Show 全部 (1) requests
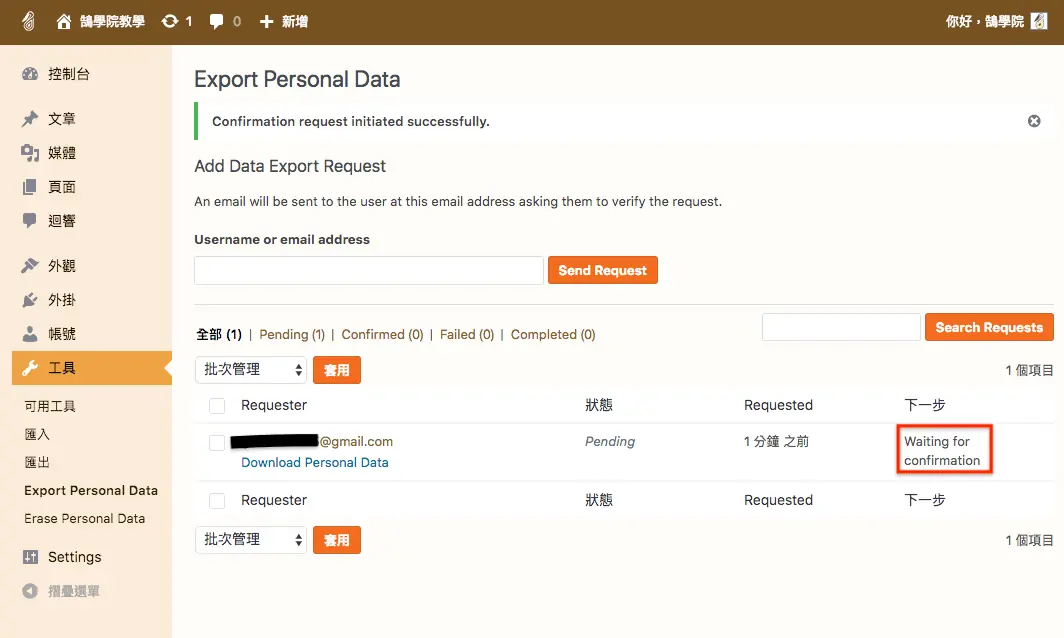 tap(218, 335)
